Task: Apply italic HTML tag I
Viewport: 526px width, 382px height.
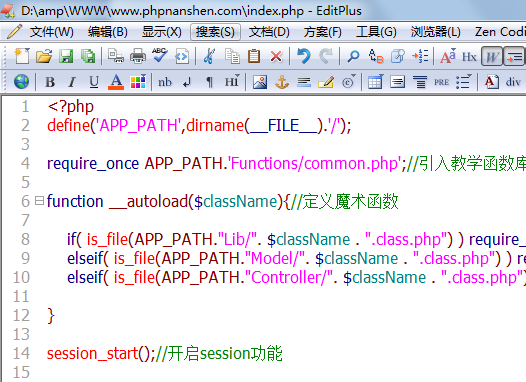Action: click(72, 82)
